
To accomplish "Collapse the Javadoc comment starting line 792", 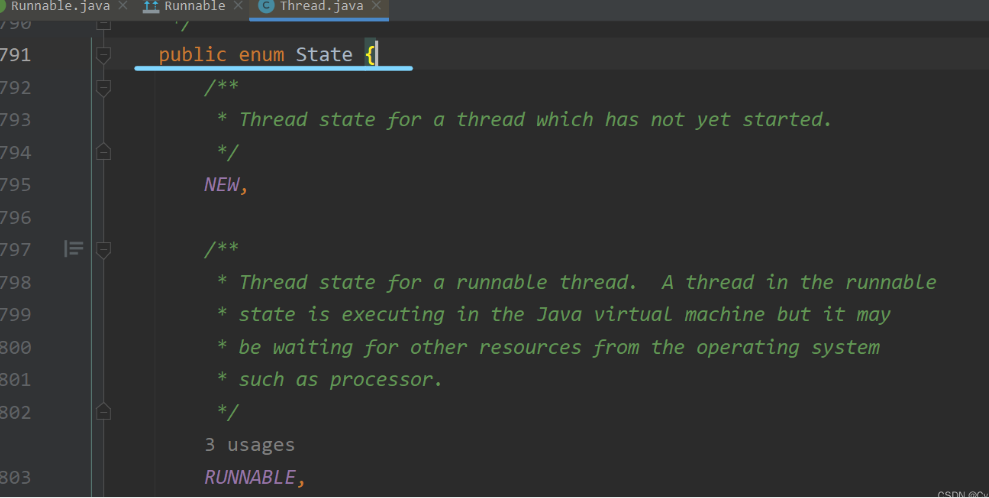I will tap(103, 88).
